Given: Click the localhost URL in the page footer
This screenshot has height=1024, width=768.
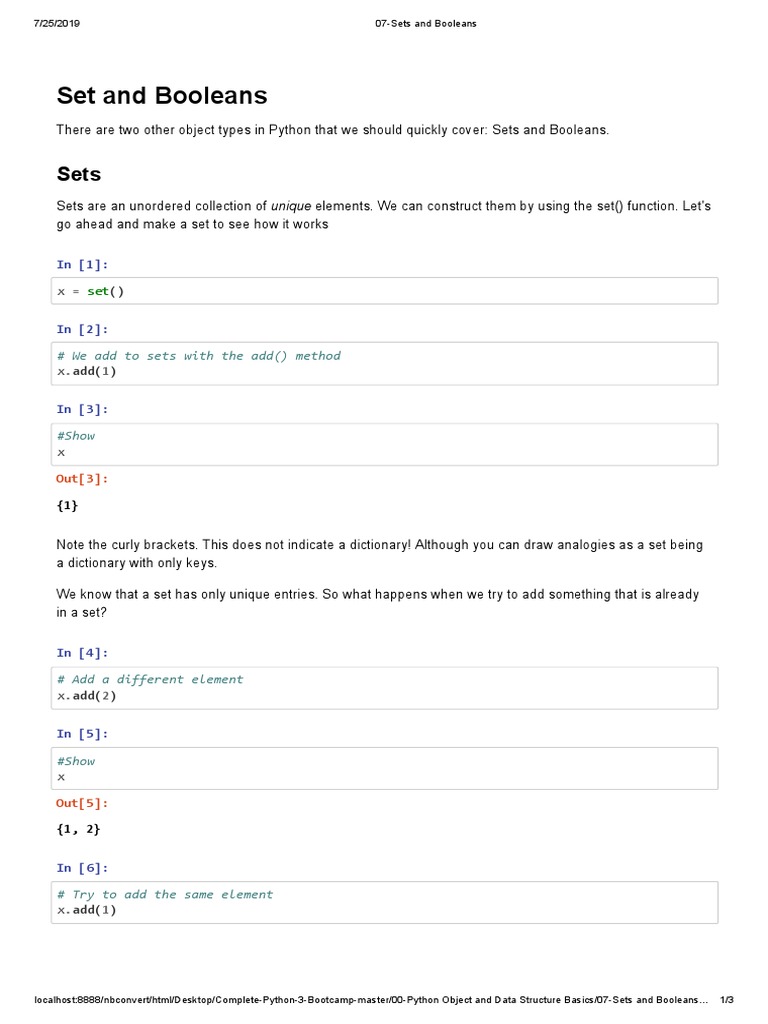Looking at the screenshot, I should (x=371, y=1000).
